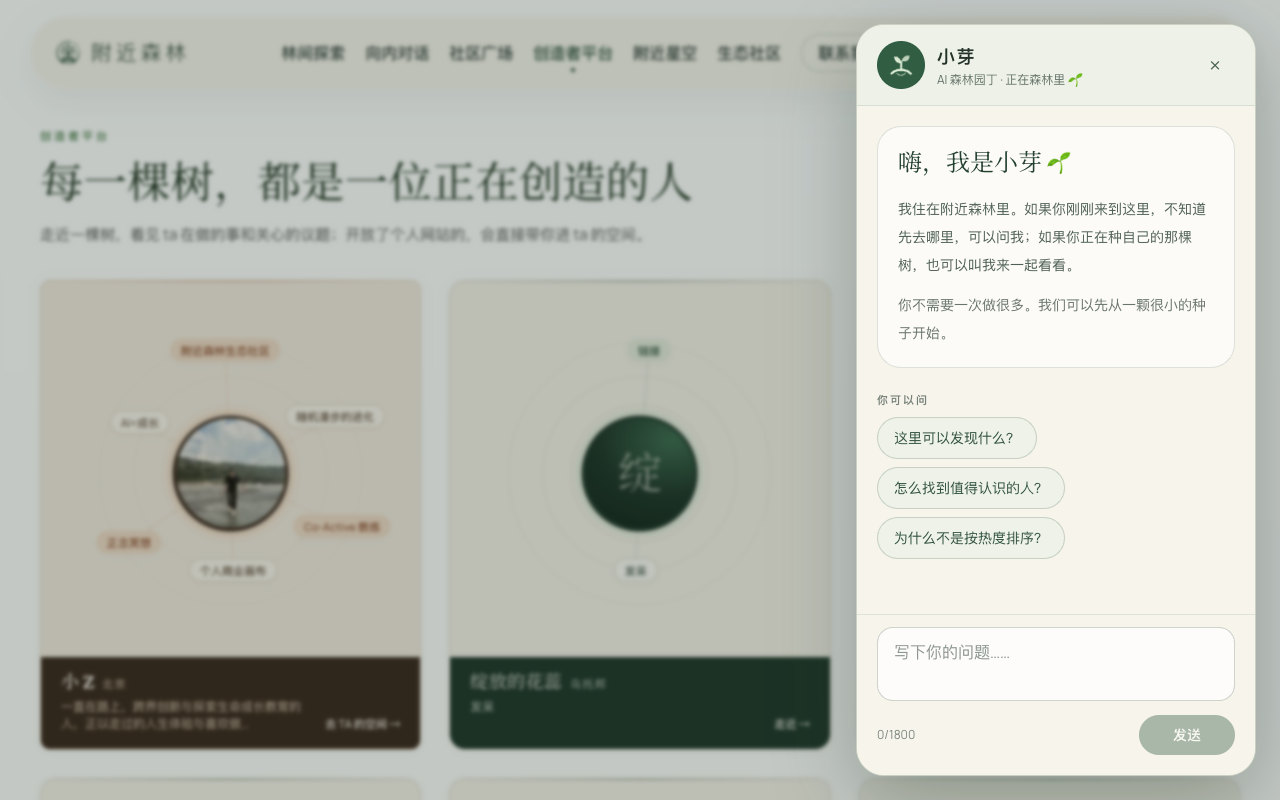Open the 生态社区 nav item

749,53
